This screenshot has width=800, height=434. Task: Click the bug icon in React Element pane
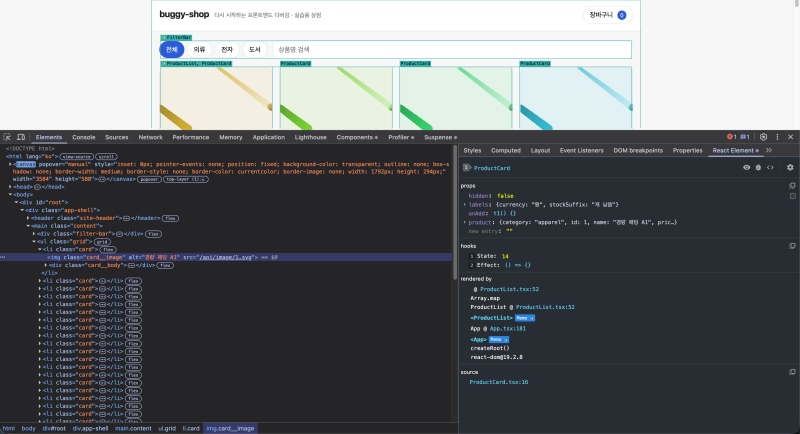click(x=758, y=167)
